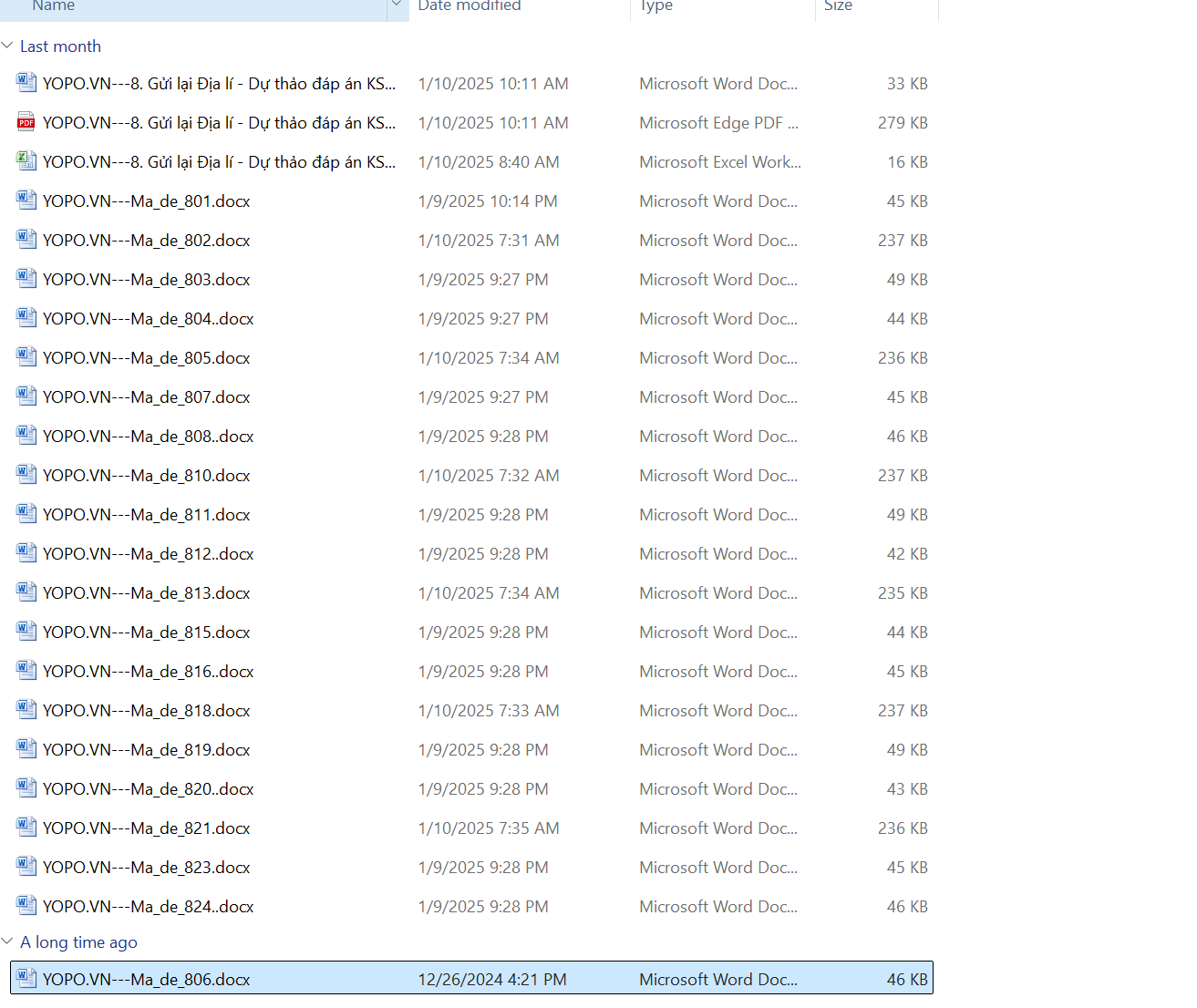1197x1008 pixels.
Task: Collapse the A long time ago group
Action: click(8, 941)
